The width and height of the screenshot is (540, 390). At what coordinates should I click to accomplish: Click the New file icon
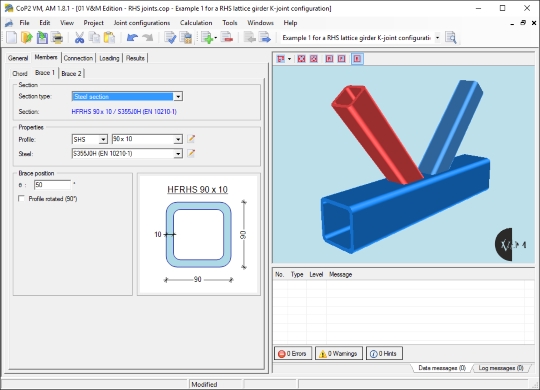(11, 38)
